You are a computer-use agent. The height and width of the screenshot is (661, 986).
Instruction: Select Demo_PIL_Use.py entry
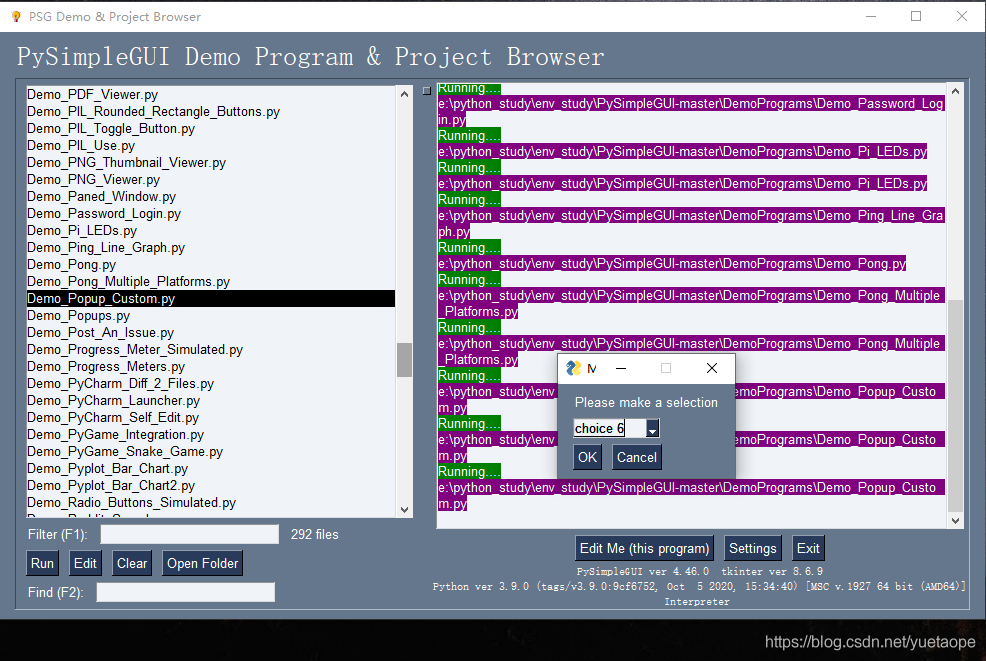pyautogui.click(x=211, y=145)
